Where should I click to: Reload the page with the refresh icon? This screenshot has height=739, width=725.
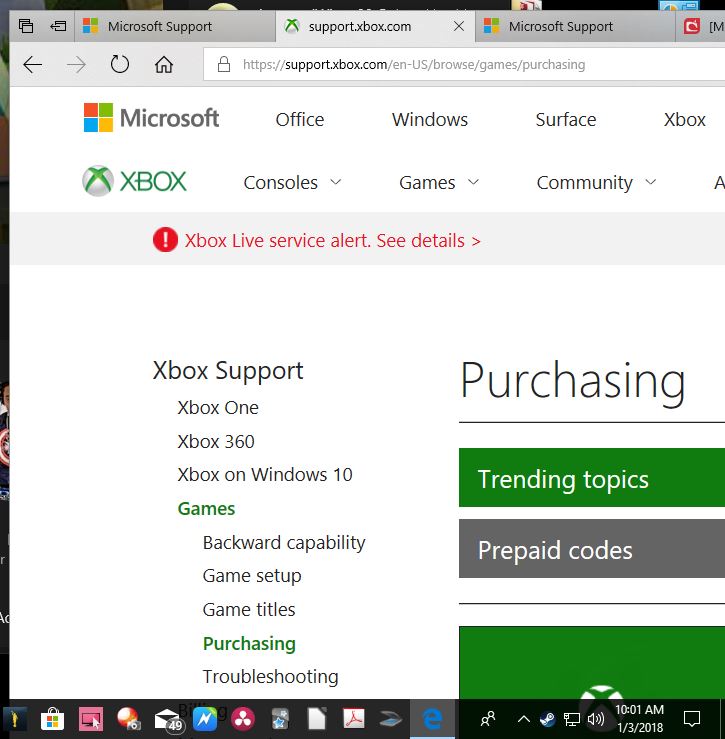[119, 64]
